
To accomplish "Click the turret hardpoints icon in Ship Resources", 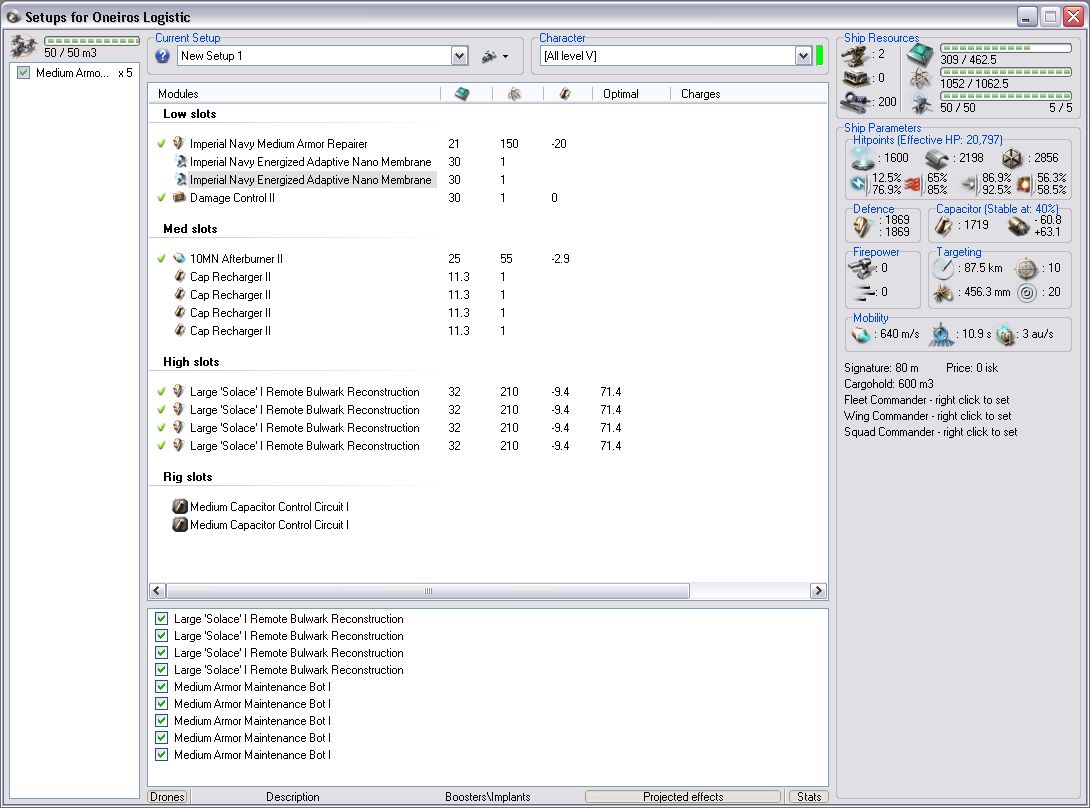I will click(856, 54).
